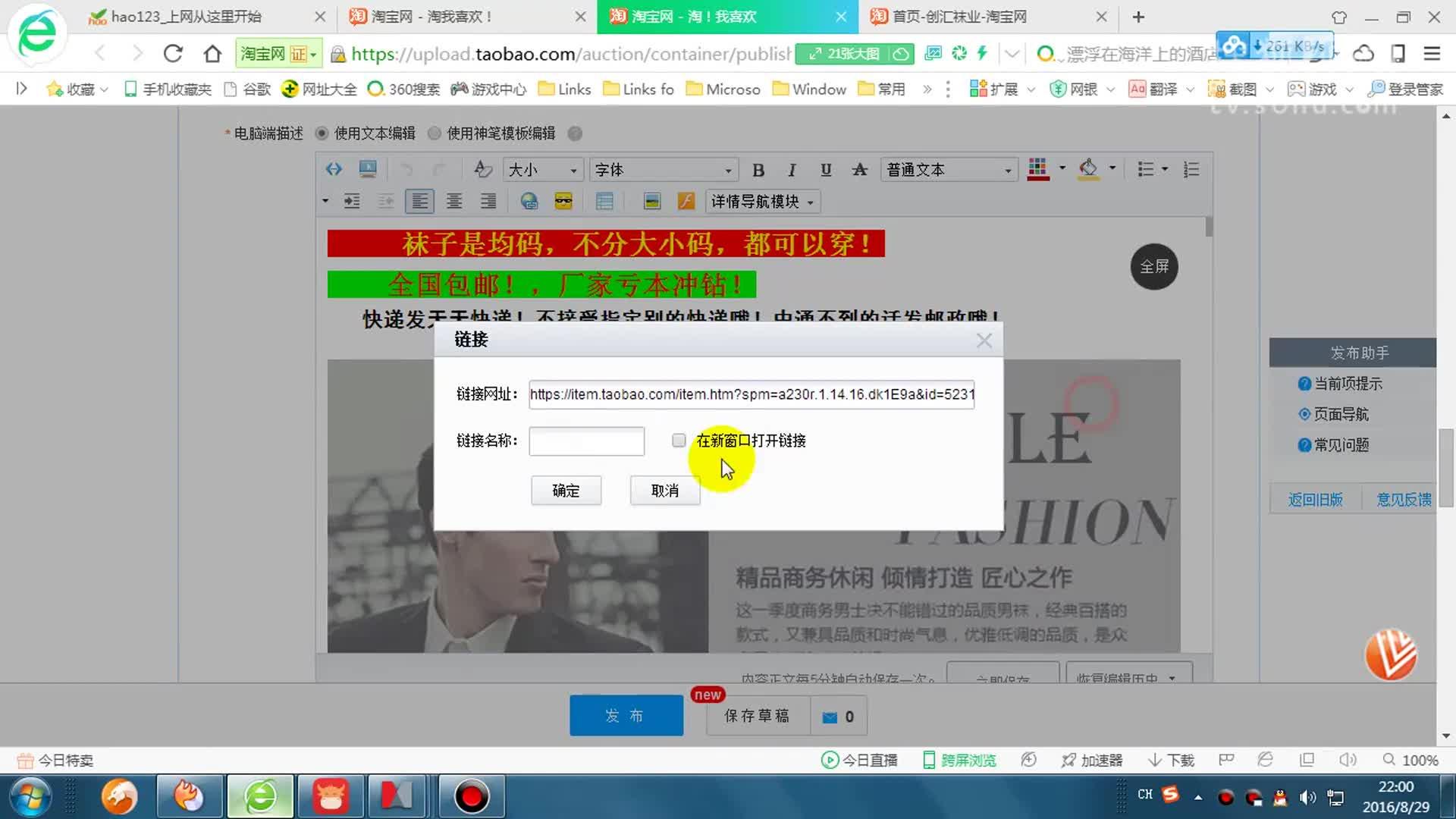Toggle underline formatting
The height and width of the screenshot is (819, 1456).
point(826,169)
